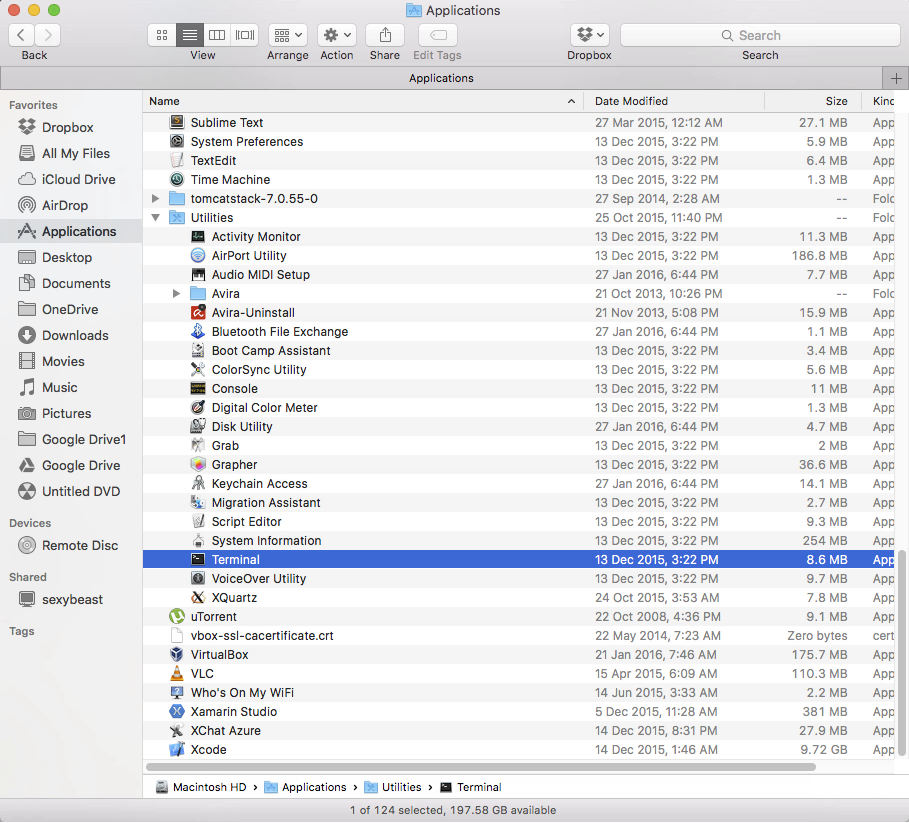Sort by the Name column header
This screenshot has width=909, height=823.
pyautogui.click(x=363, y=101)
